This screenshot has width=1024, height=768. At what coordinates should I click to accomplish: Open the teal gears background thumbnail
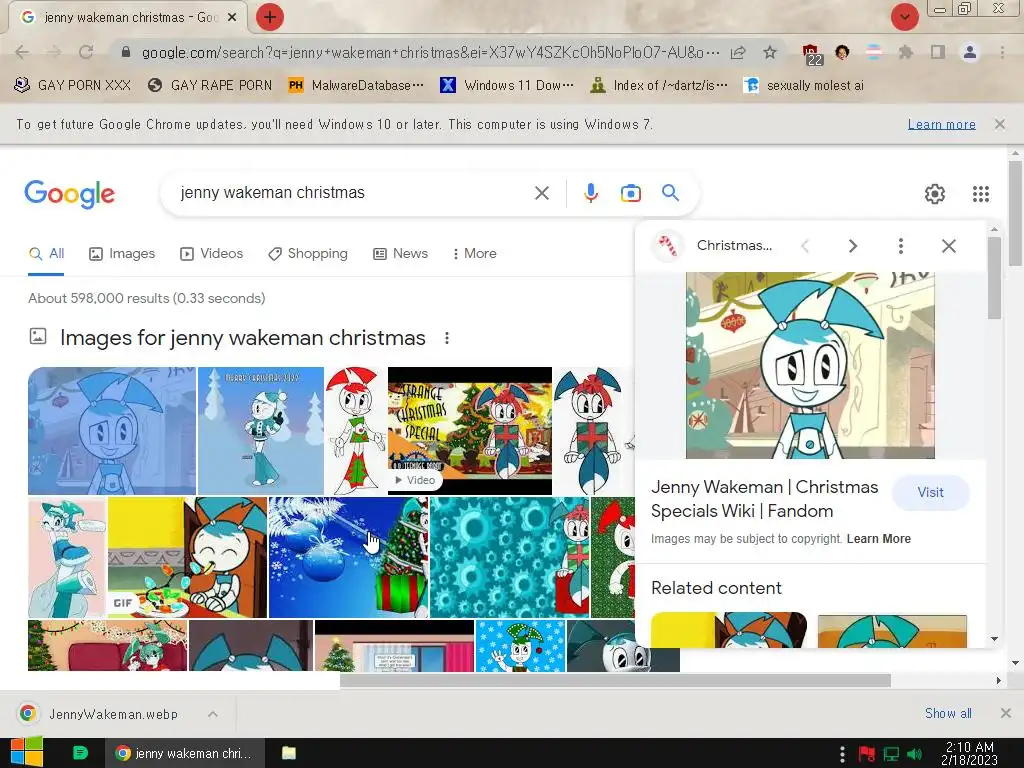(509, 557)
